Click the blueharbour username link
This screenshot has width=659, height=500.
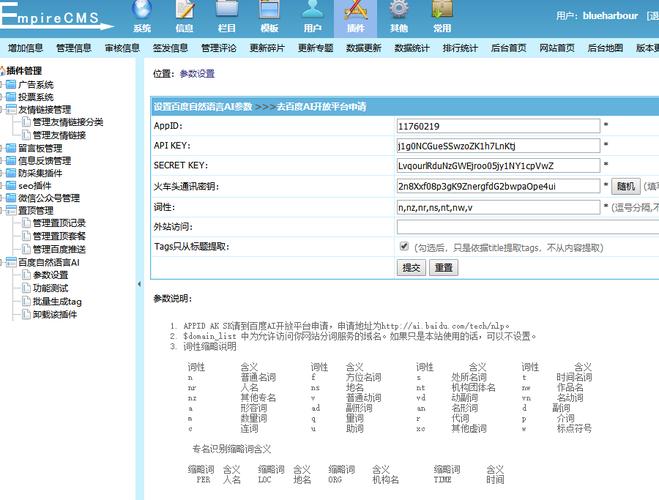point(610,16)
